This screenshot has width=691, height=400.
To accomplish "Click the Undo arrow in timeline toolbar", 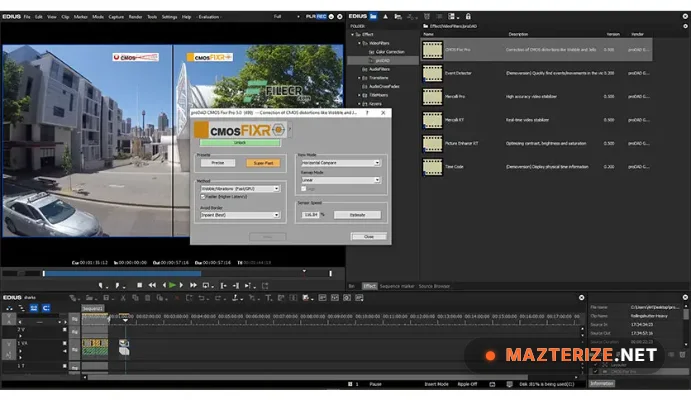I will coord(201,298).
